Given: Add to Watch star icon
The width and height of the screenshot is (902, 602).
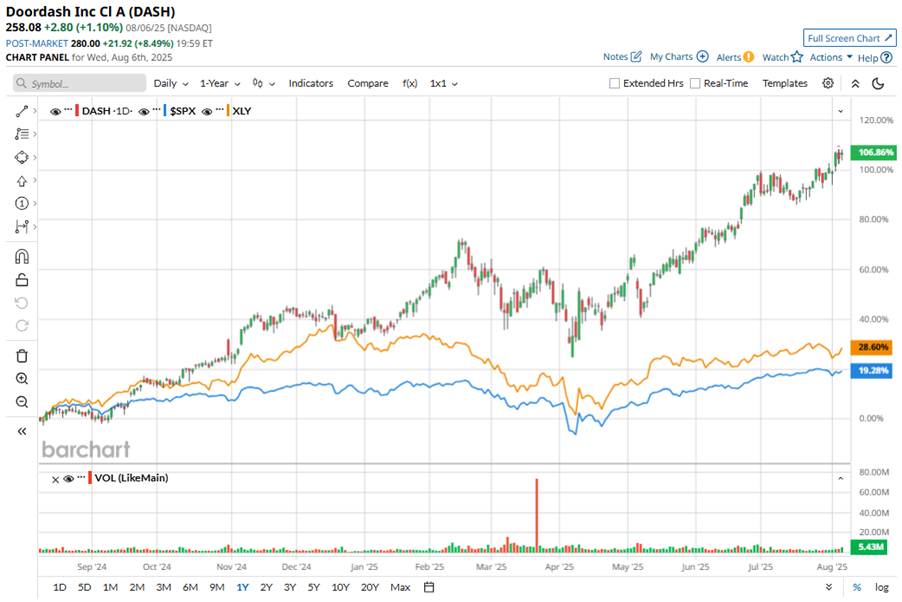Looking at the screenshot, I should tap(797, 57).
